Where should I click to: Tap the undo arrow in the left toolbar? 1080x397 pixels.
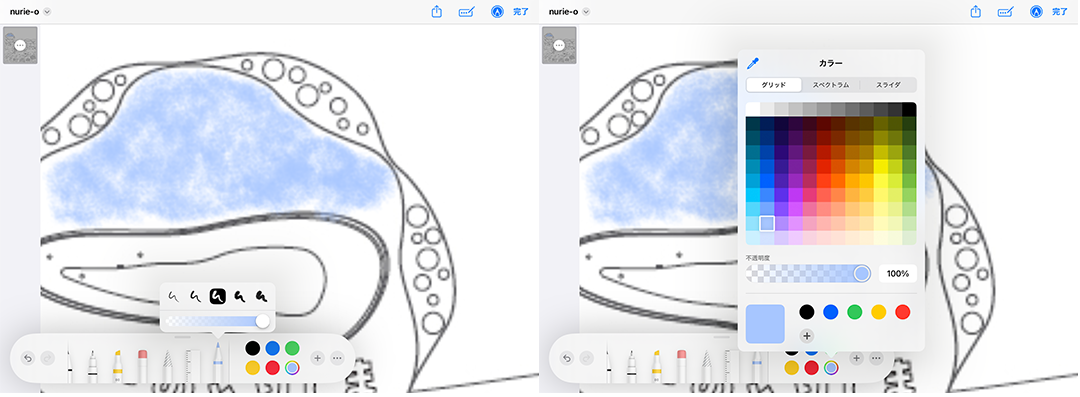tap(28, 358)
